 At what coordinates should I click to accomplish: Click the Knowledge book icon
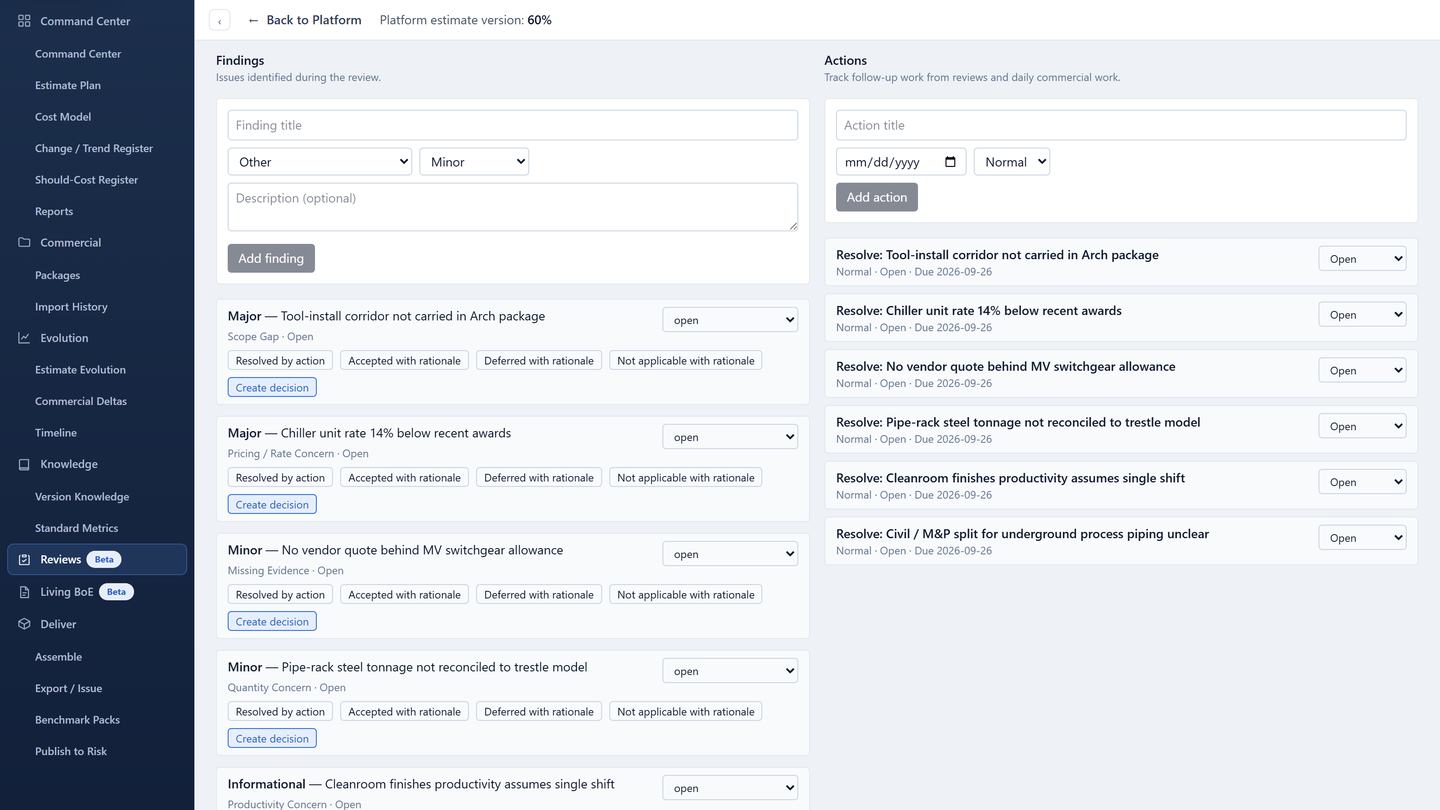pos(24,464)
